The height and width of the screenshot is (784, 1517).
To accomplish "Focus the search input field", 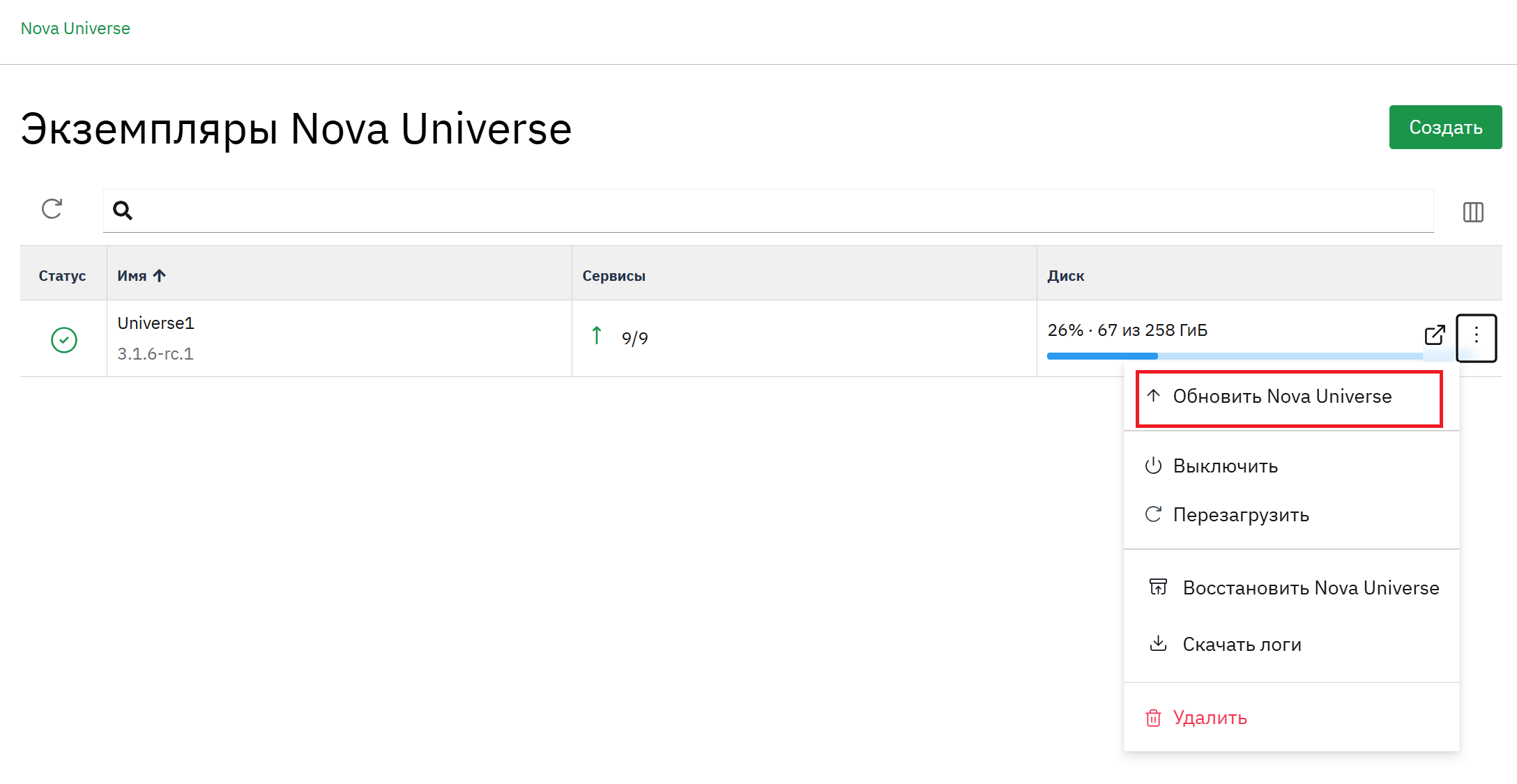I will coord(768,210).
